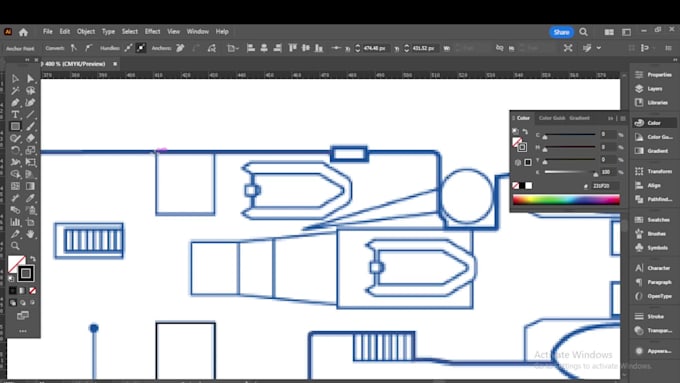Swap fill and stroke in Color panel
680x383 pixels.
tap(525, 131)
